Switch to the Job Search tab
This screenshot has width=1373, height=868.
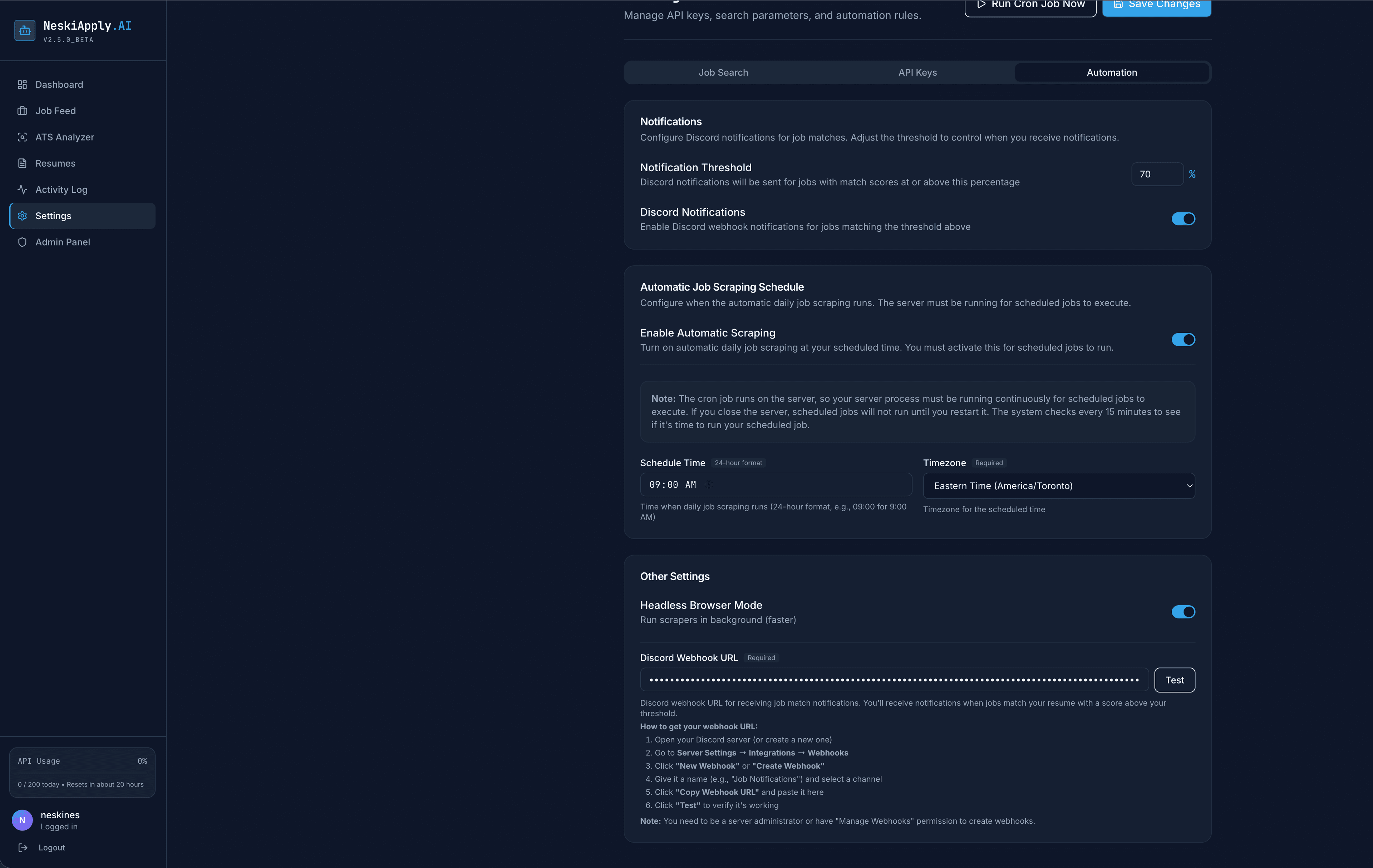(x=723, y=72)
